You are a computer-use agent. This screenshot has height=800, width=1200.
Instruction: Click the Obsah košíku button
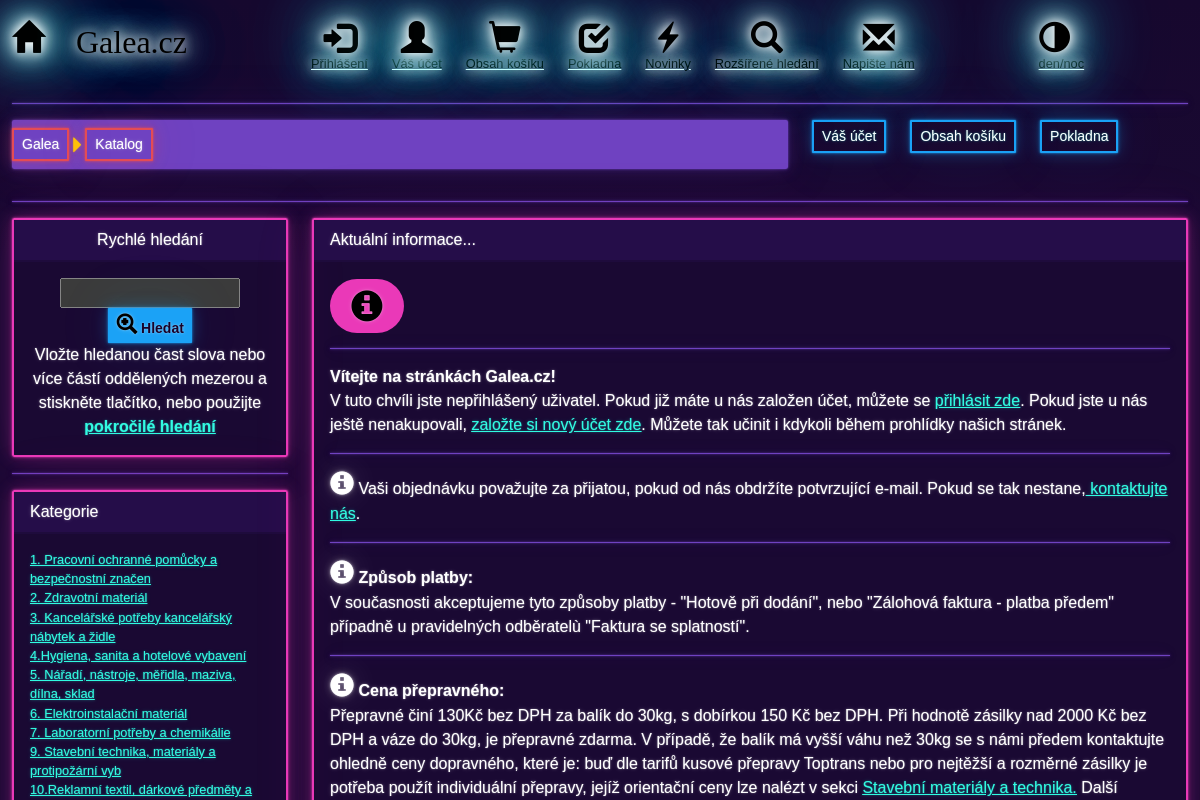[962, 136]
